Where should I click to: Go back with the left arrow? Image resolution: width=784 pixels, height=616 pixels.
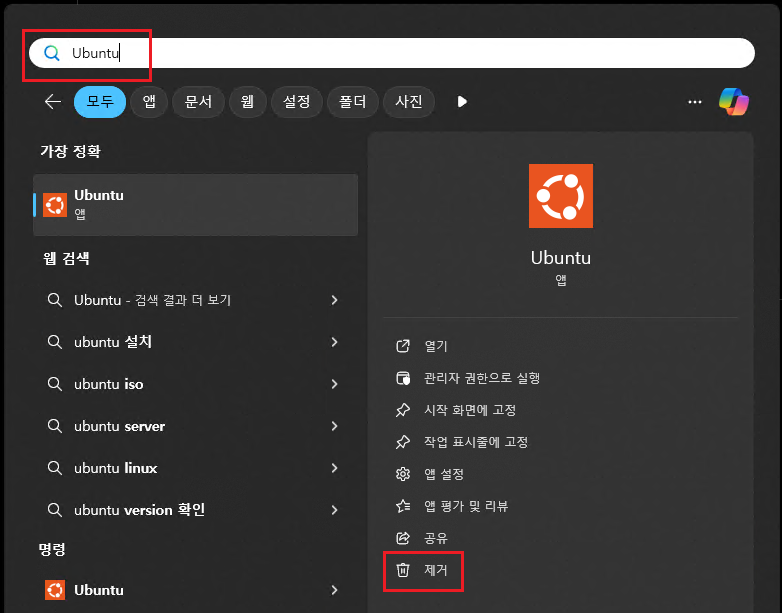[52, 102]
